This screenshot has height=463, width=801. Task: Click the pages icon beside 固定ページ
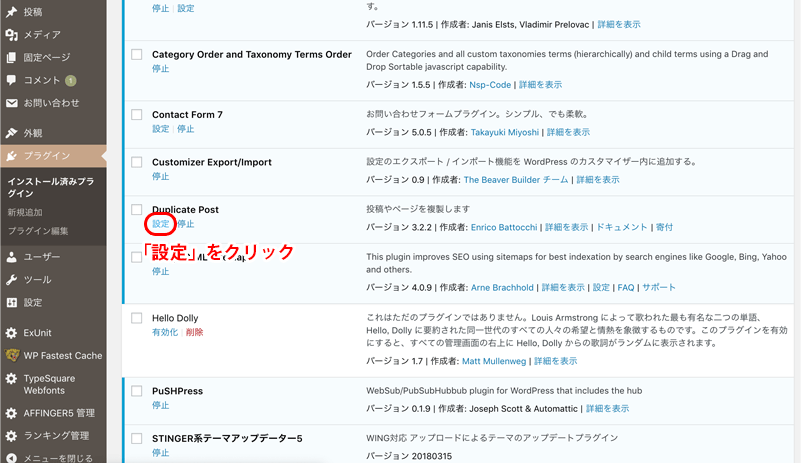coord(11,58)
